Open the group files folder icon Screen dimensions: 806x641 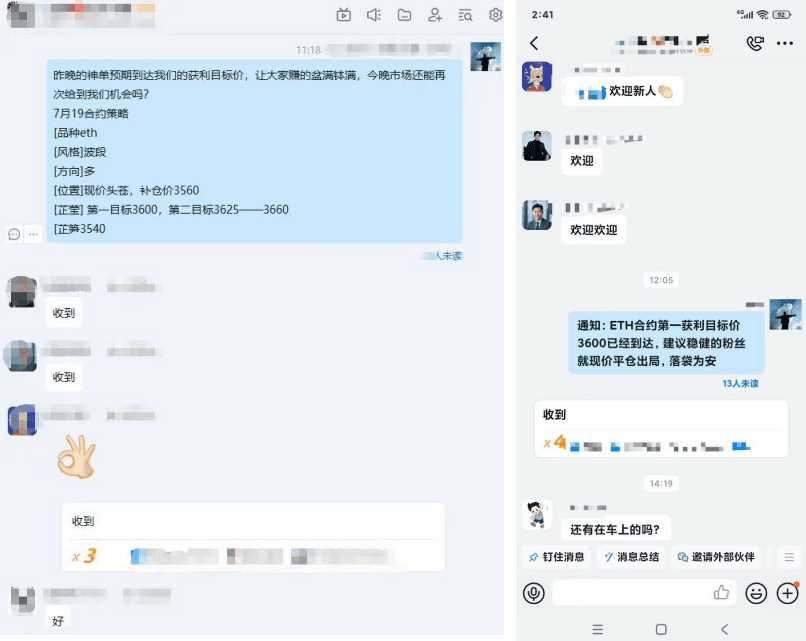coord(405,15)
